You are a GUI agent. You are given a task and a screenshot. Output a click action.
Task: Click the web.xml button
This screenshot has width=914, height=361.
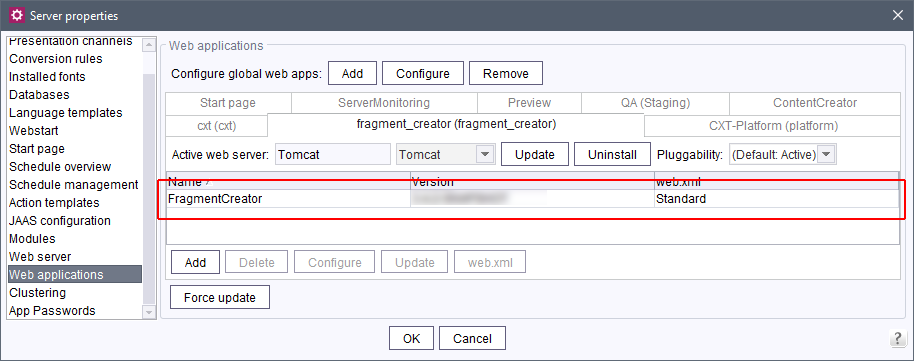[490, 262]
